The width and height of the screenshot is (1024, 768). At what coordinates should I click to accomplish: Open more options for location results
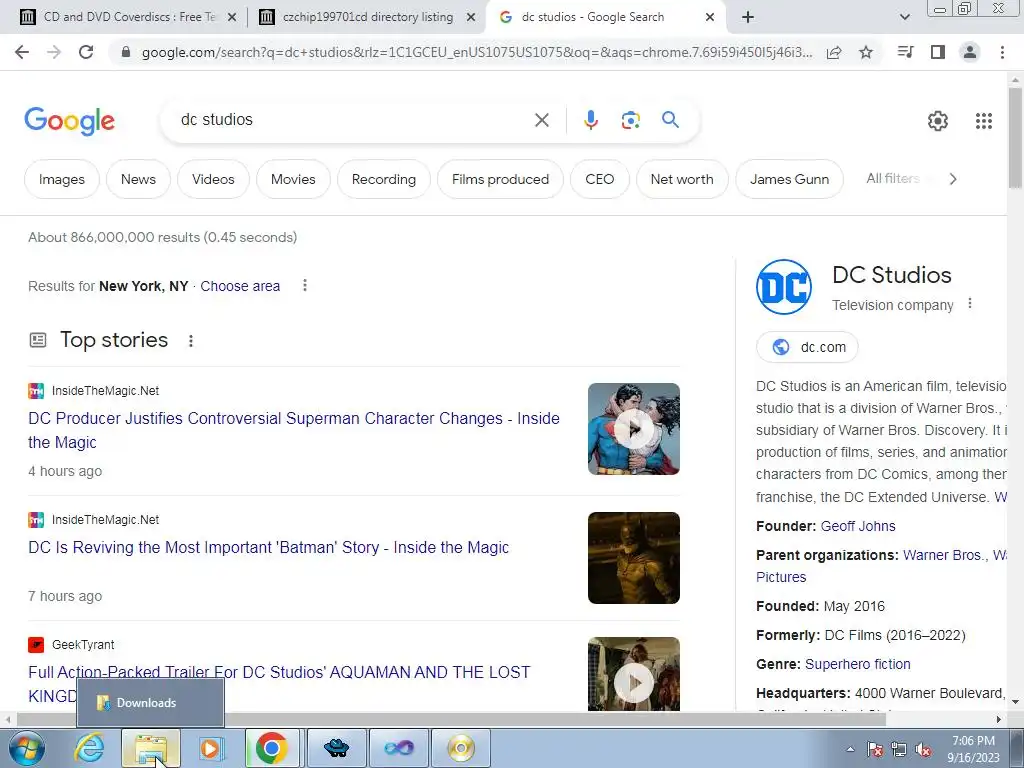304,285
